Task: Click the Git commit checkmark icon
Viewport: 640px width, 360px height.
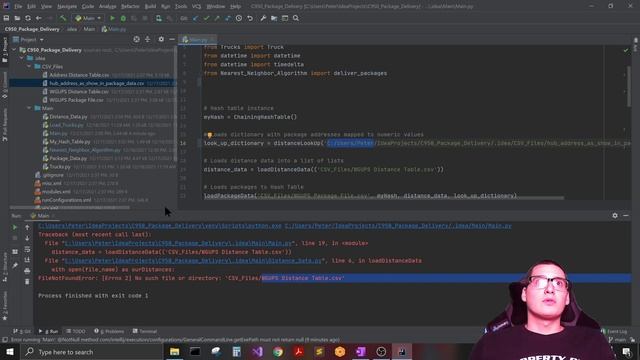Action: coord(206,18)
